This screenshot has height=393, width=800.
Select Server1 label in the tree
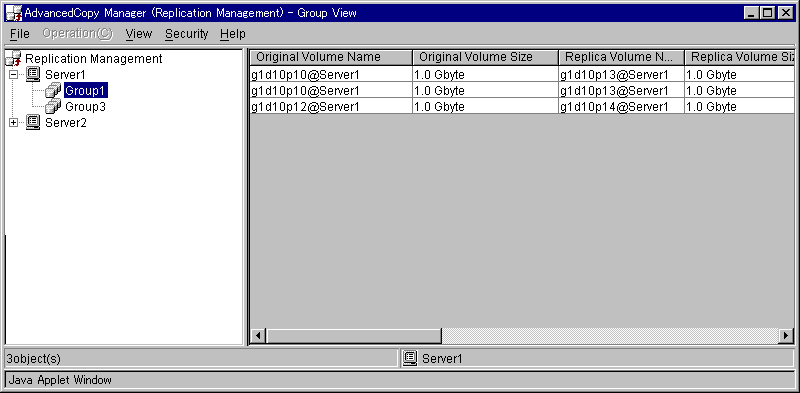pos(66,75)
